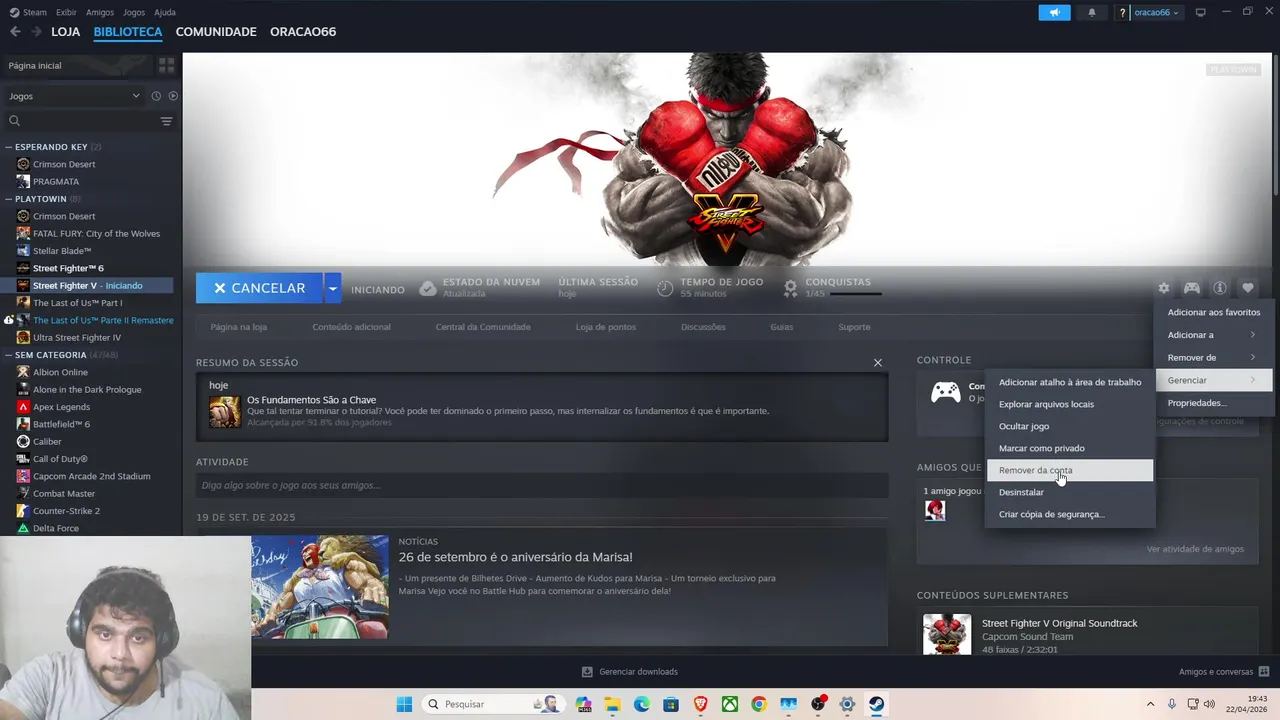Switch library to grid view icon

click(166, 65)
